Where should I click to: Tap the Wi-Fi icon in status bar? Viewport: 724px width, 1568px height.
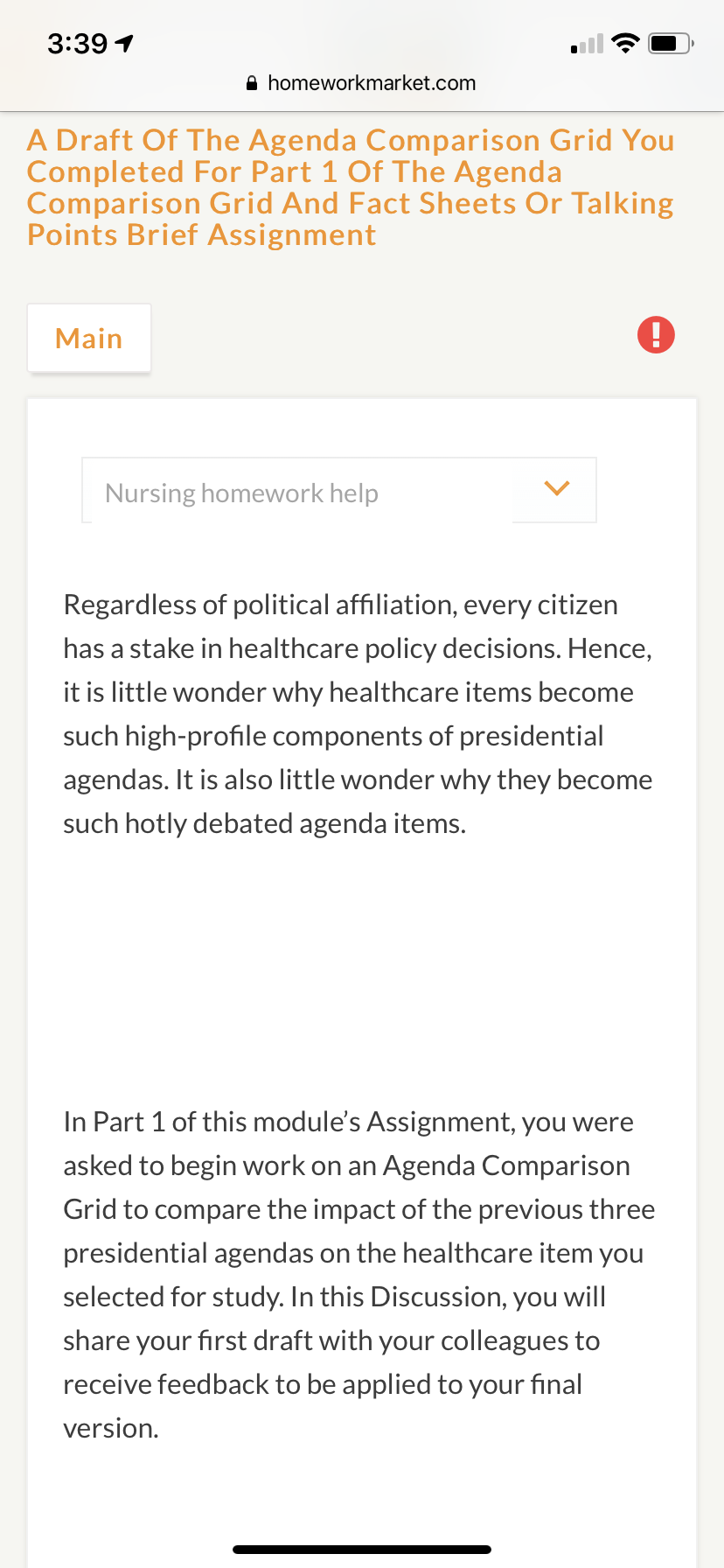pyautogui.click(x=625, y=43)
